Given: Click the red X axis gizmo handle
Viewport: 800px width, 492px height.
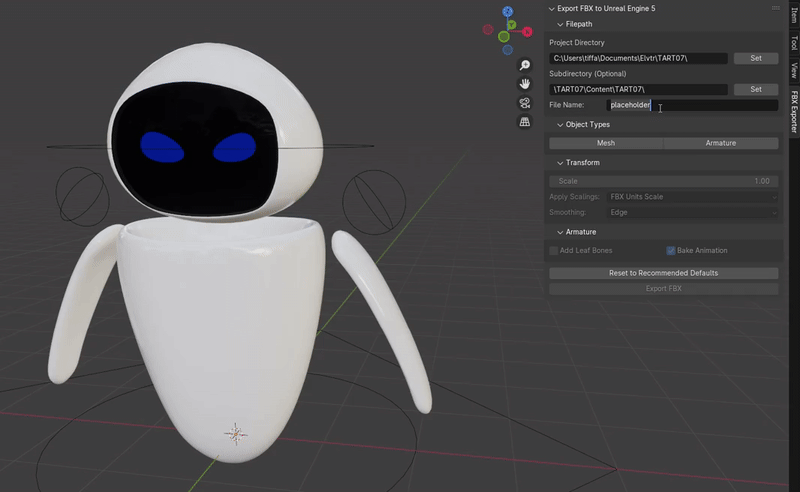Looking at the screenshot, I should click(x=527, y=32).
